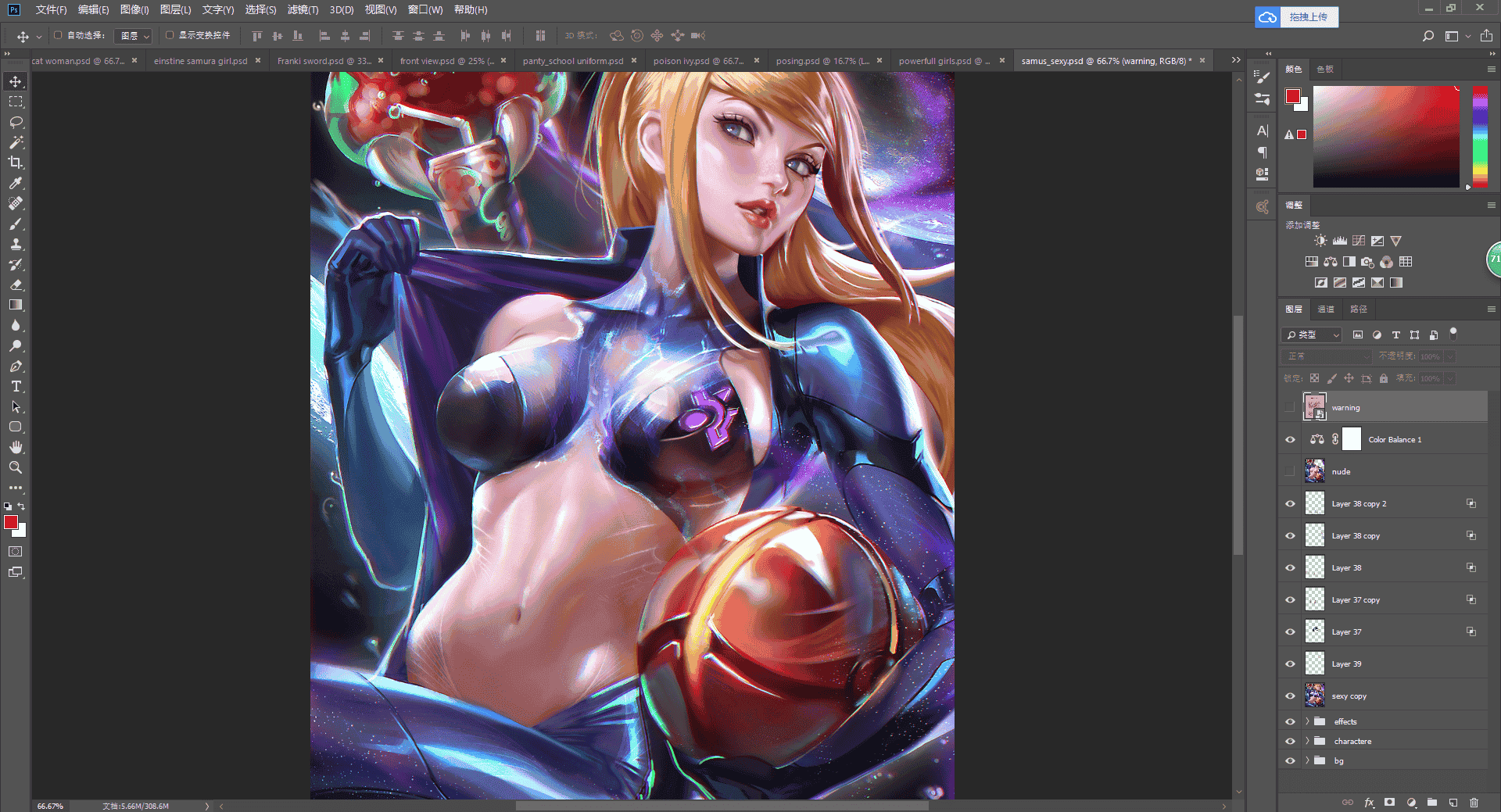Choose the Zoom tool in toolbar

point(16,467)
